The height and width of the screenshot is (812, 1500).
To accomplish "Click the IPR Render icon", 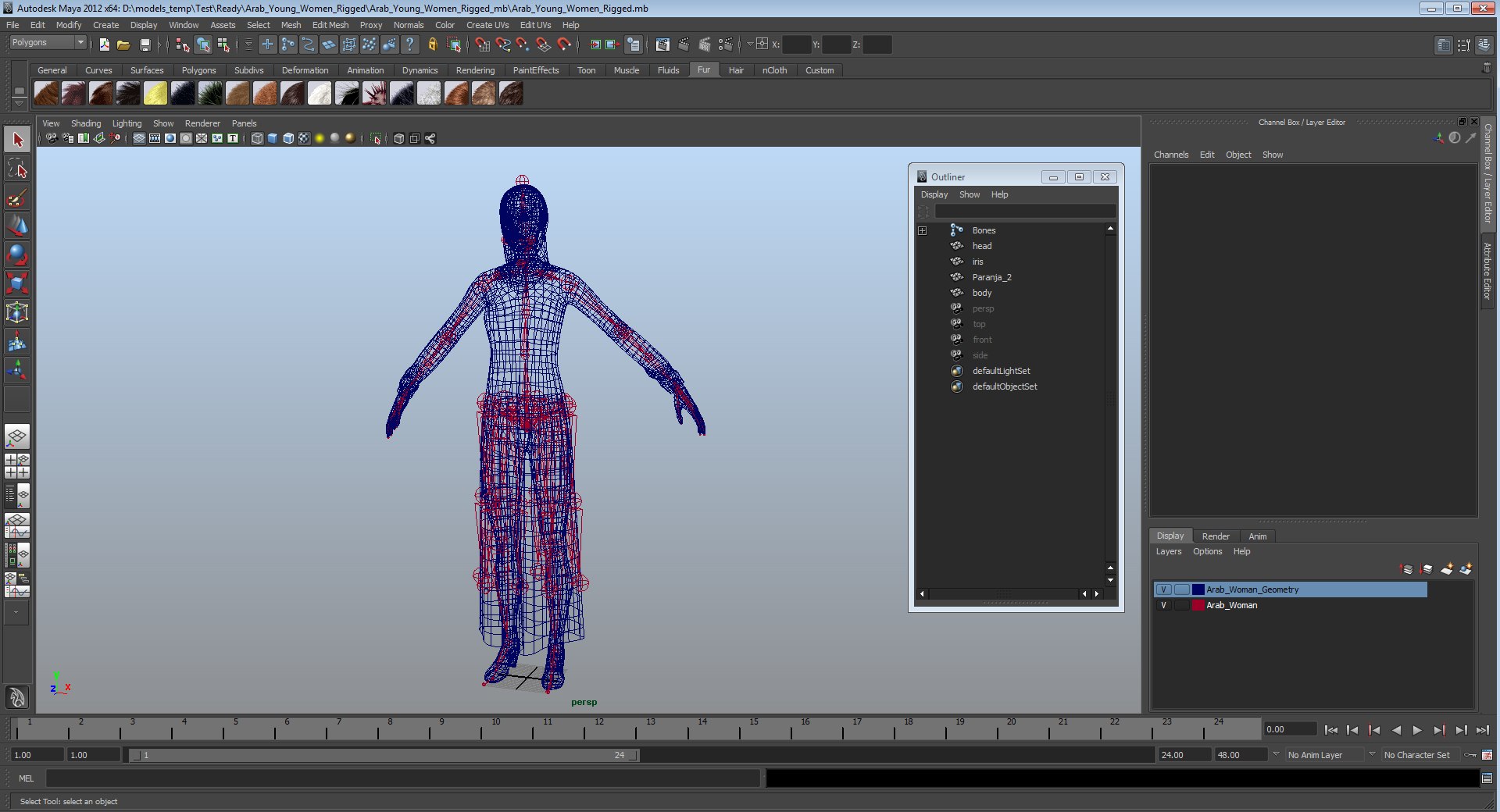I will click(705, 45).
